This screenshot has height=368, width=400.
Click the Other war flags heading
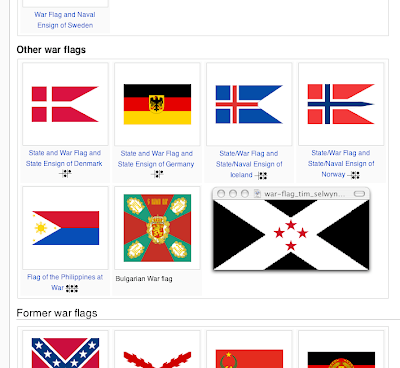point(51,50)
